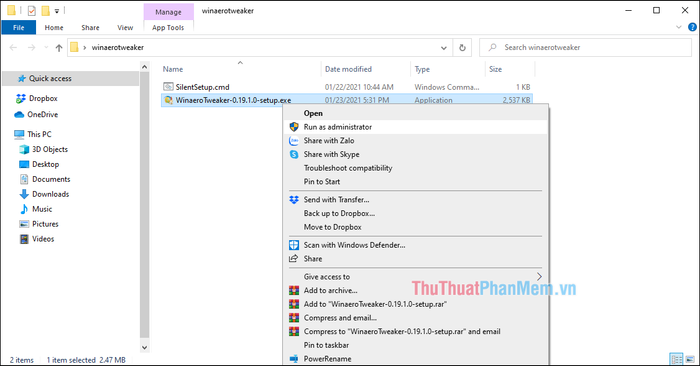Viewport: 700px width, 366px height.
Task: Sort by Date modified column header
Action: (x=366, y=69)
